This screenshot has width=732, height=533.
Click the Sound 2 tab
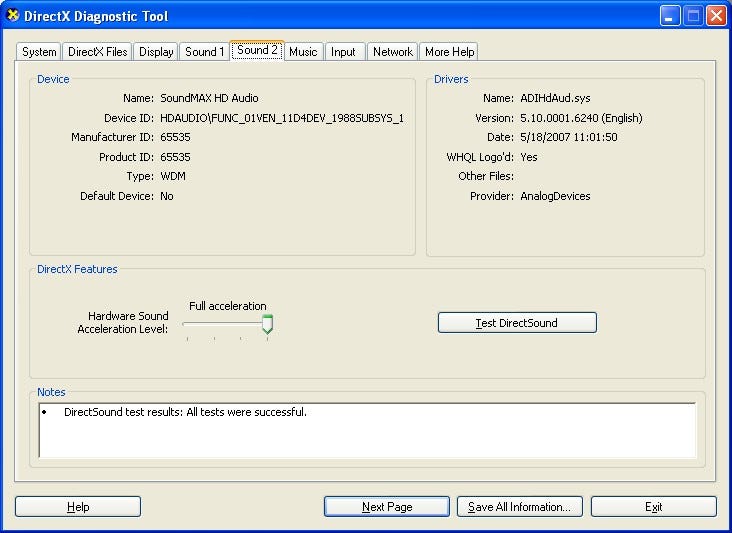coord(257,50)
